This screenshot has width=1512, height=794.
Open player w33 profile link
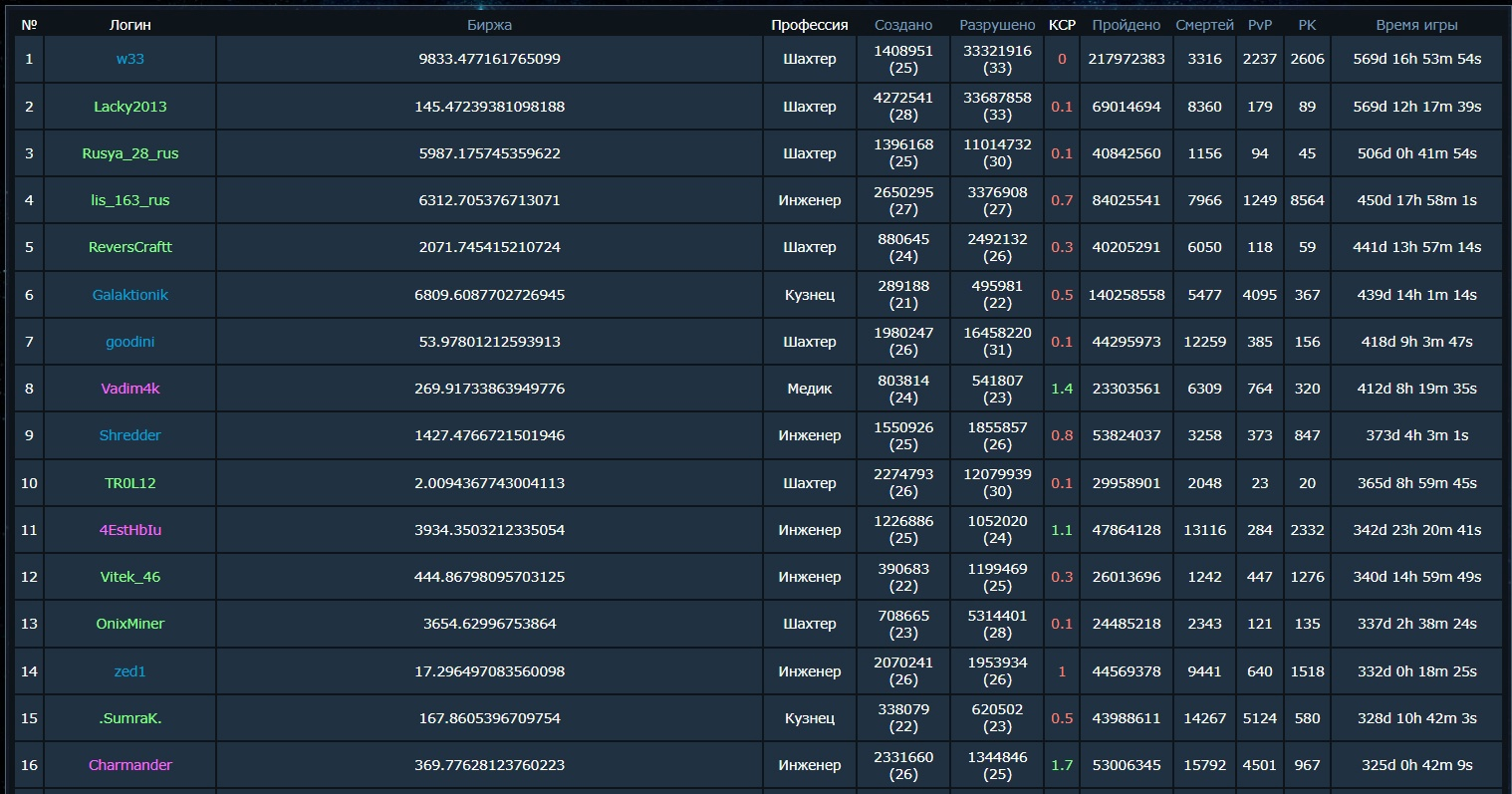click(130, 59)
